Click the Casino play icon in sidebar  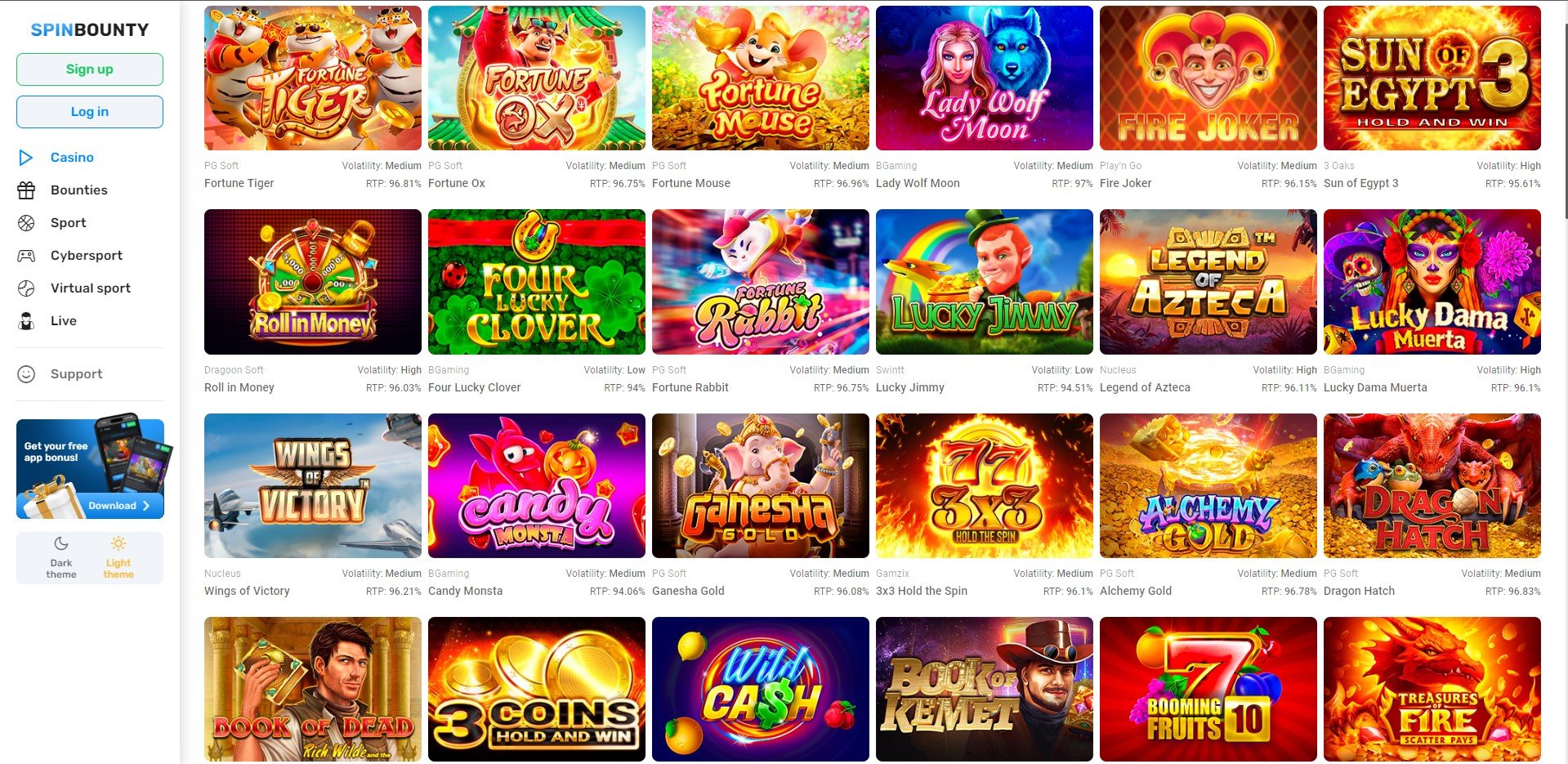coord(26,158)
